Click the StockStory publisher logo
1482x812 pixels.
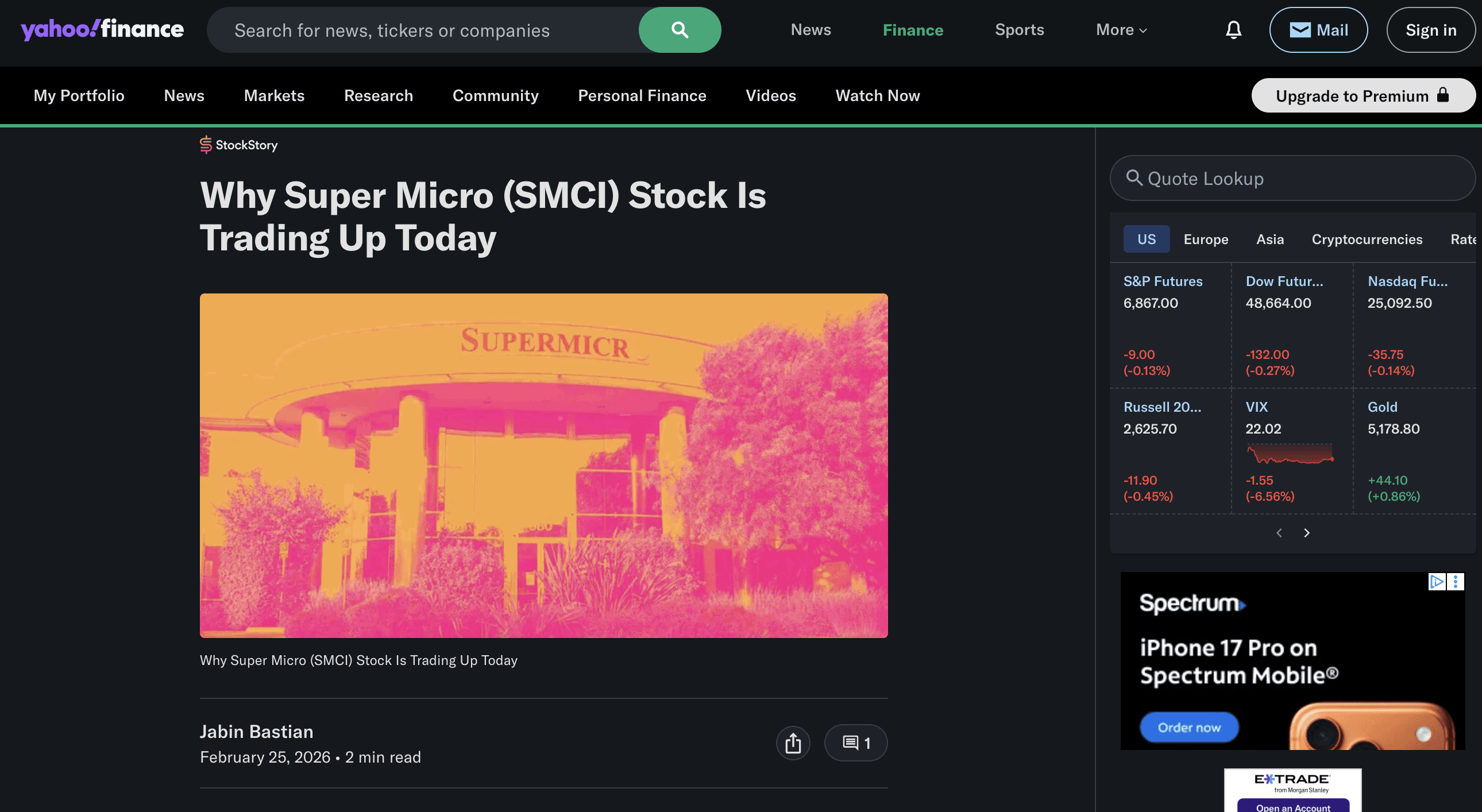(x=239, y=145)
